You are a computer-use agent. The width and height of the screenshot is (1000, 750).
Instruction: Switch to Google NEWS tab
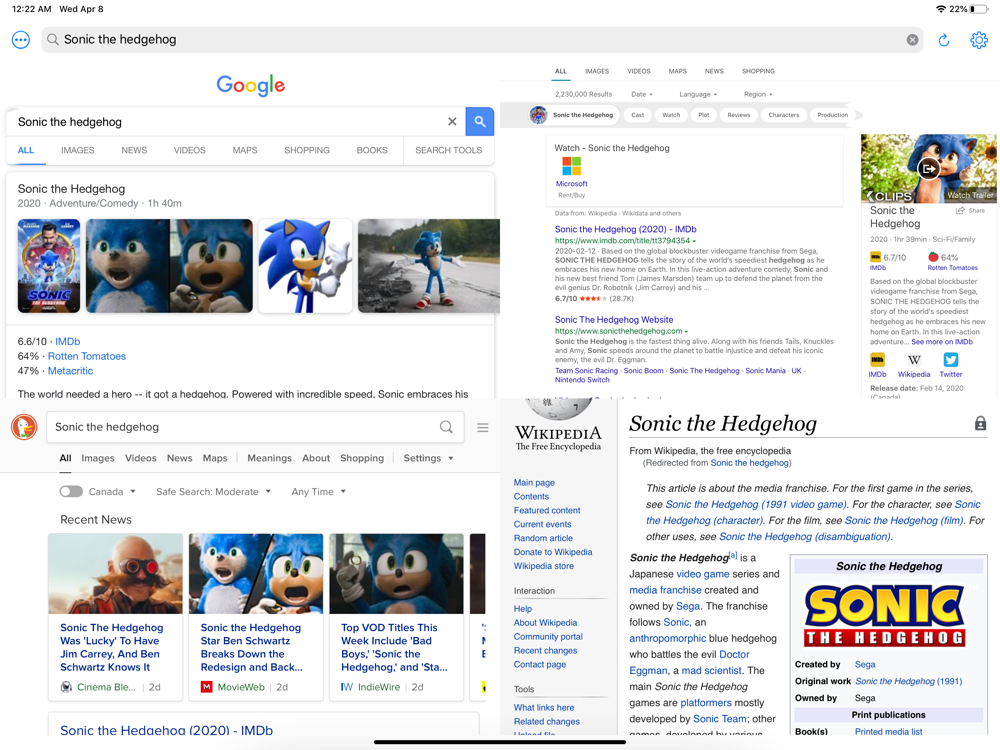pos(134,150)
